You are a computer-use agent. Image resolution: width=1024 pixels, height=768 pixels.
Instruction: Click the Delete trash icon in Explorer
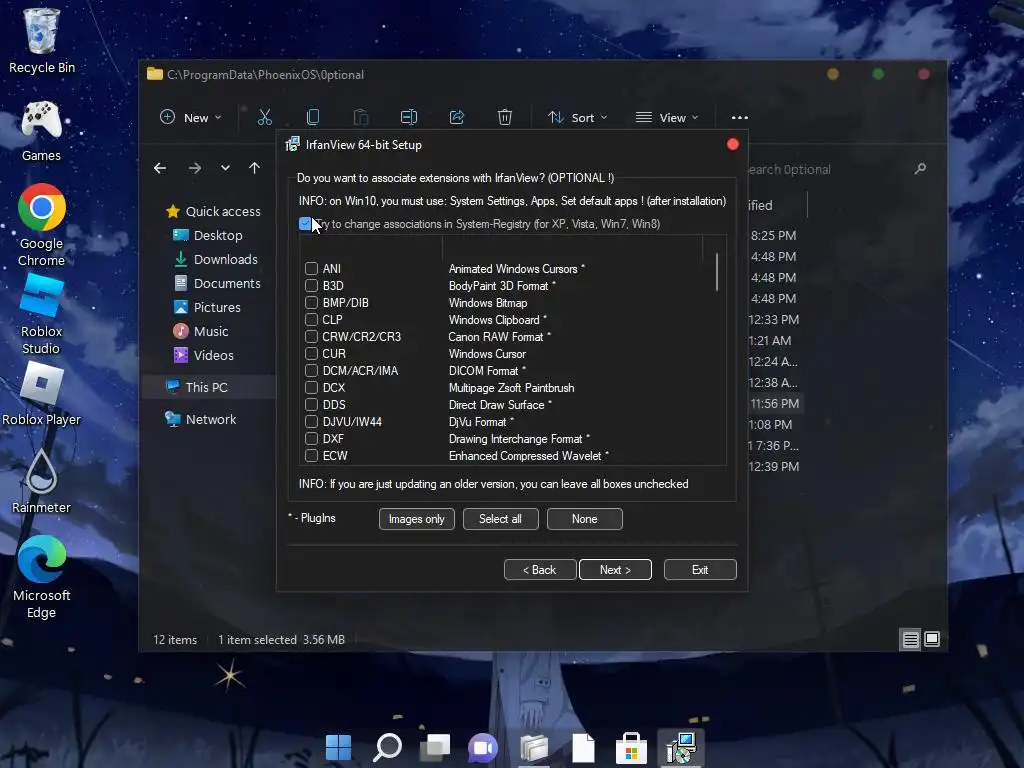click(505, 118)
